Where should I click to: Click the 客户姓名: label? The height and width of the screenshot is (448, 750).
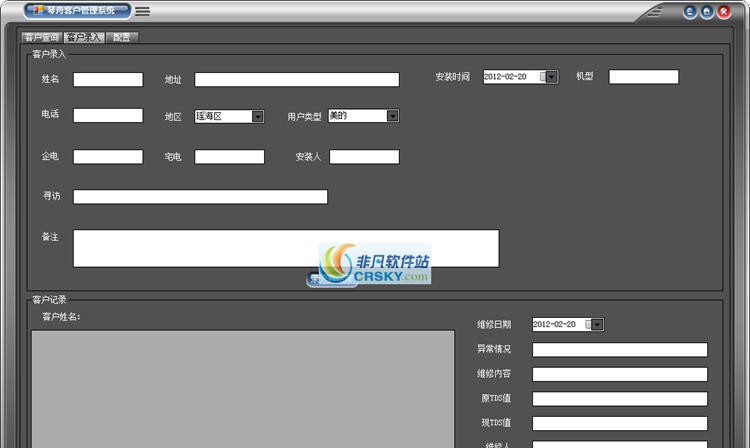(x=61, y=317)
